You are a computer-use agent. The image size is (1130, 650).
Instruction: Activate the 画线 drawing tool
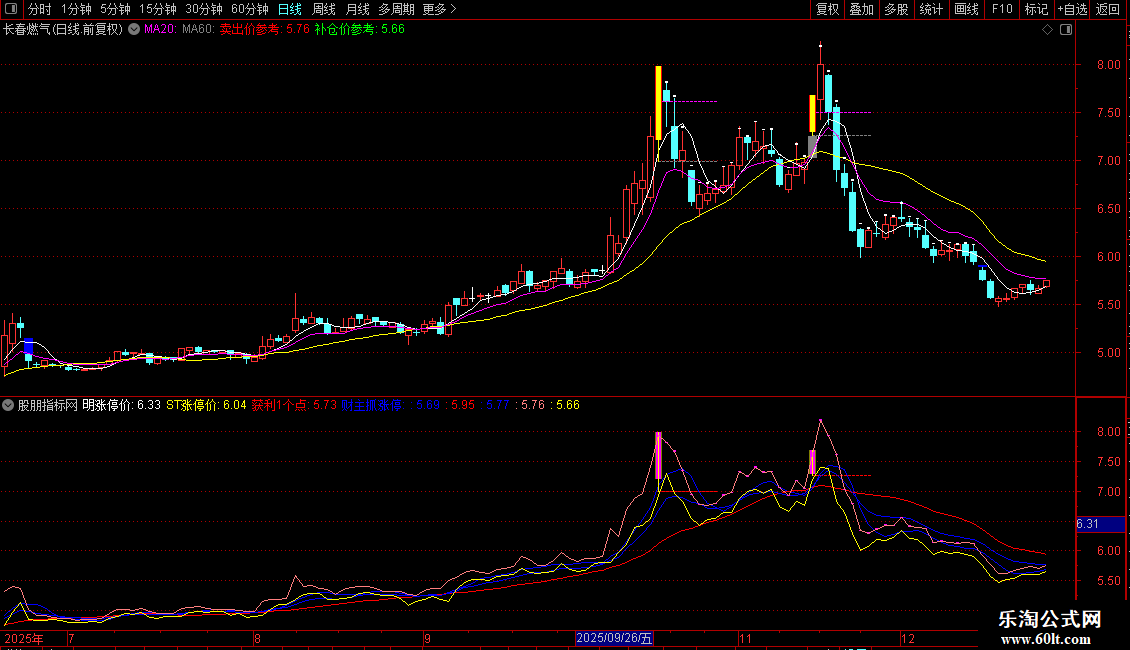pyautogui.click(x=966, y=9)
